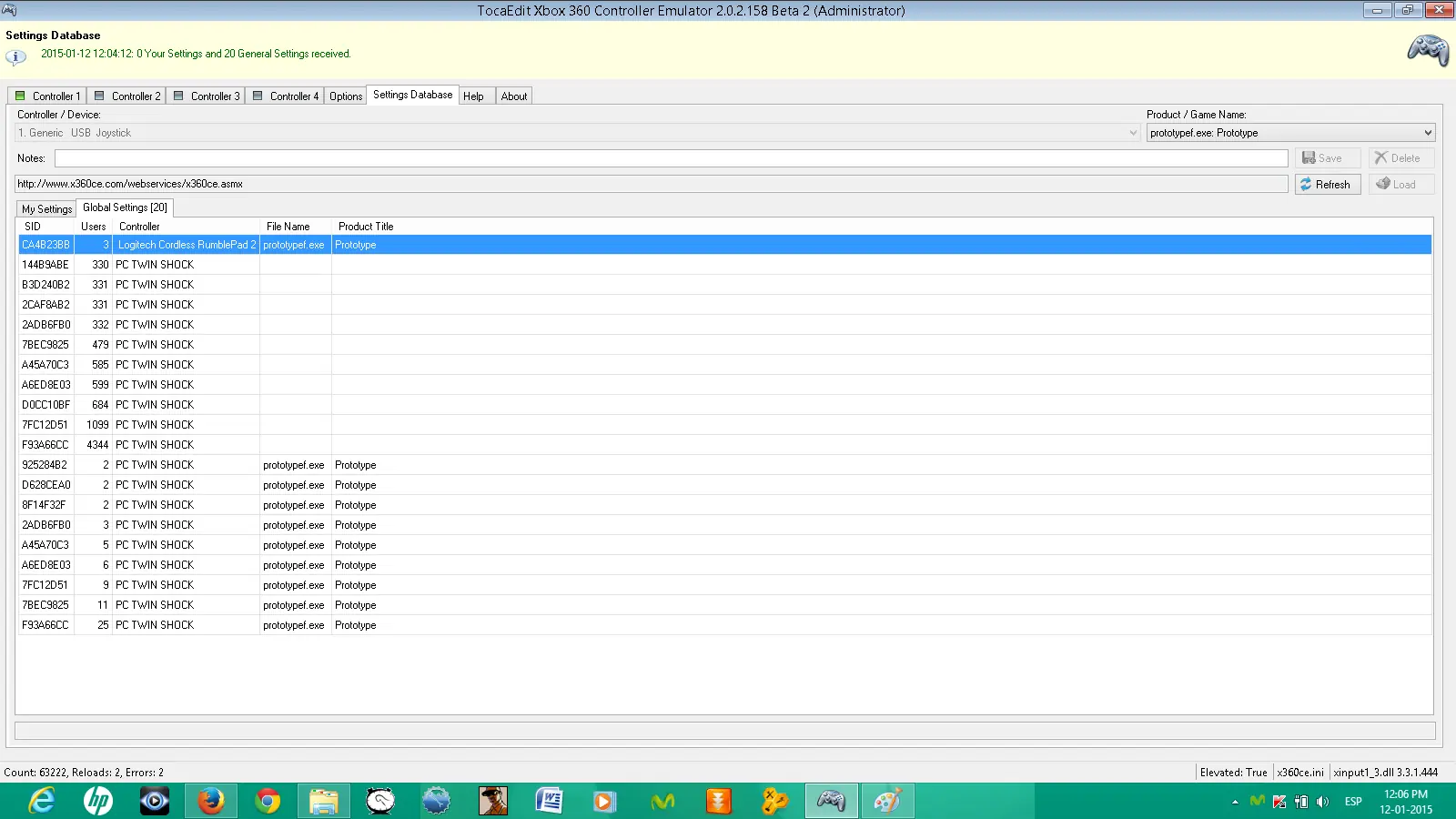Click the blue globe icon on taskbar
Screen dimensions: 1456x819
pyautogui.click(x=437, y=801)
